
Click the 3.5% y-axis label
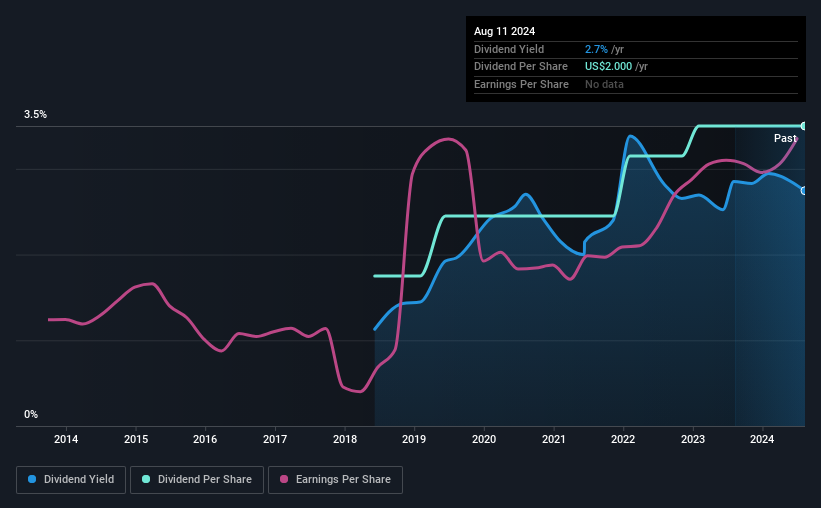click(35, 114)
